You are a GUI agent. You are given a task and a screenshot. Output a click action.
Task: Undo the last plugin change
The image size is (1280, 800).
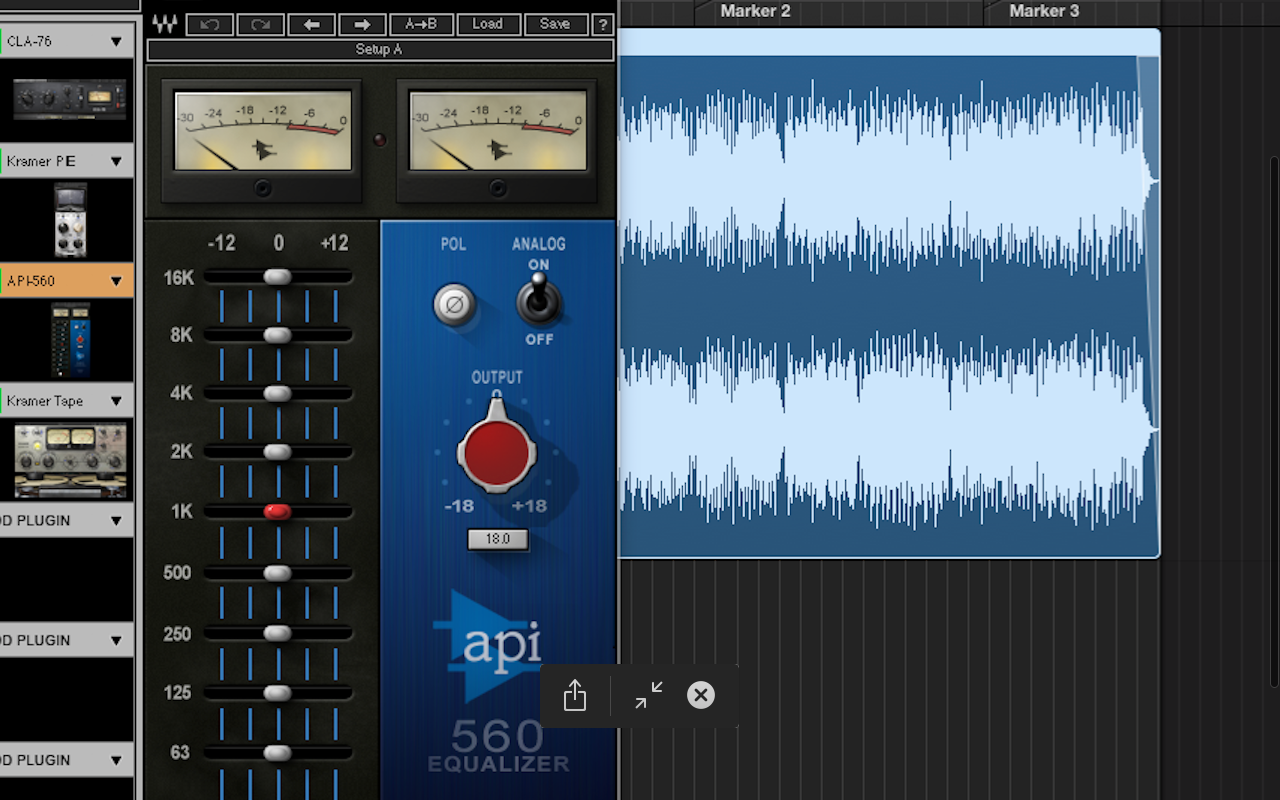click(210, 24)
